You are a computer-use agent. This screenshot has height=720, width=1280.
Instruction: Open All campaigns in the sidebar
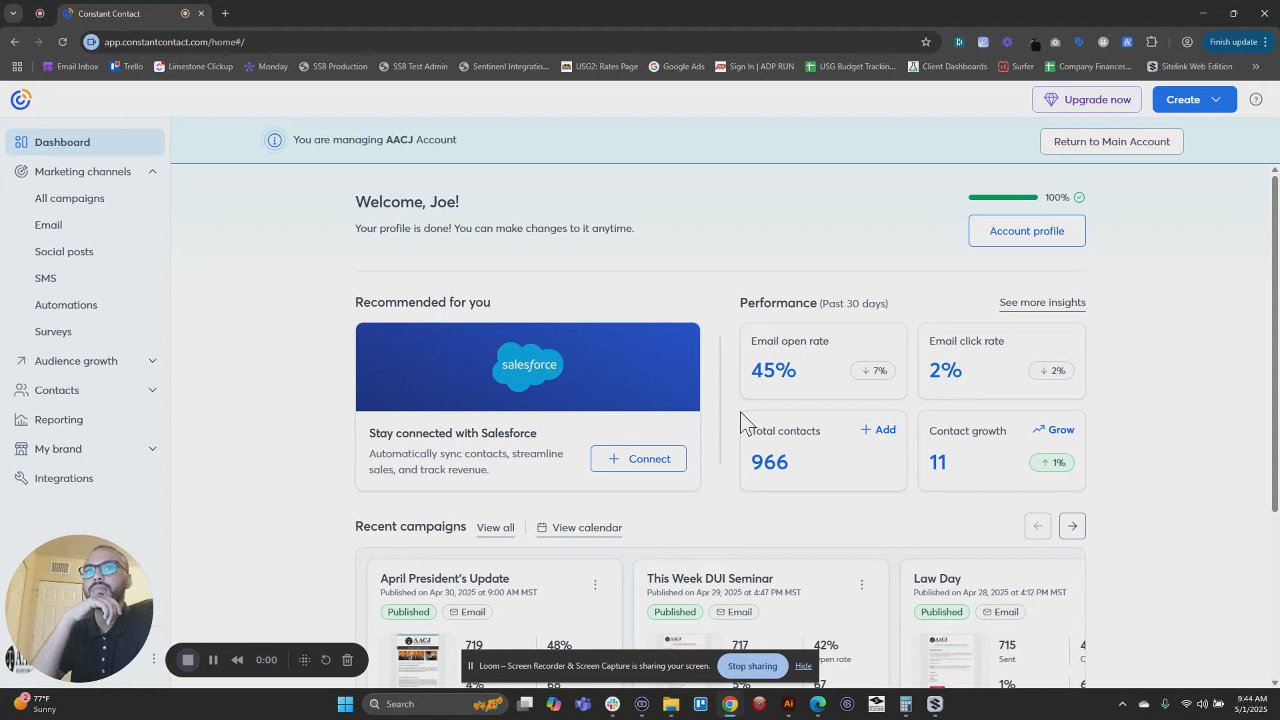click(69, 198)
